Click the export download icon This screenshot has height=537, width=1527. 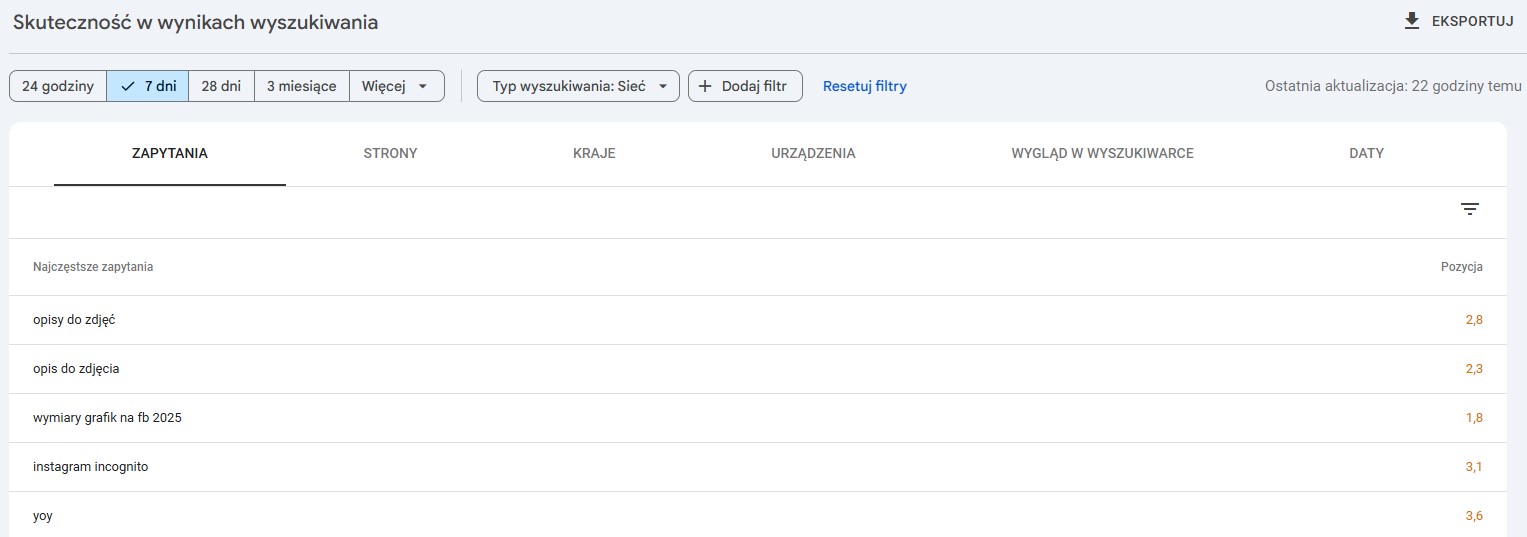[x=1411, y=21]
